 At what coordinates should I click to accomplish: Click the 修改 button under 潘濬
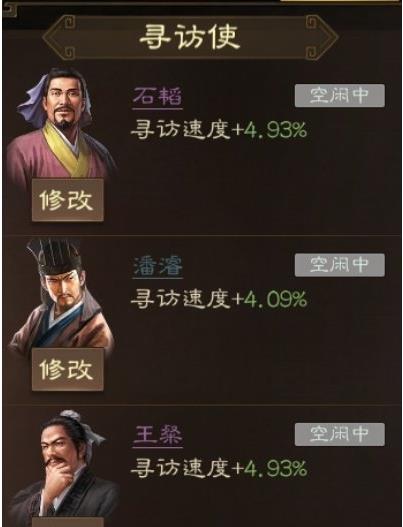68,369
